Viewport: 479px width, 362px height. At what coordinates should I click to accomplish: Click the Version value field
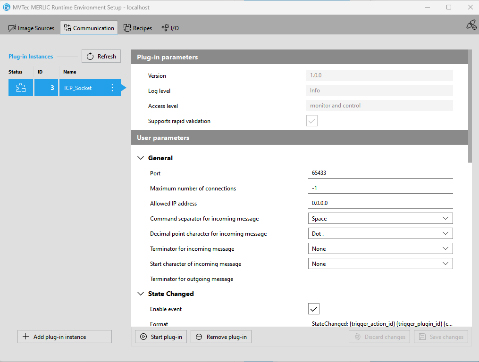tap(379, 75)
